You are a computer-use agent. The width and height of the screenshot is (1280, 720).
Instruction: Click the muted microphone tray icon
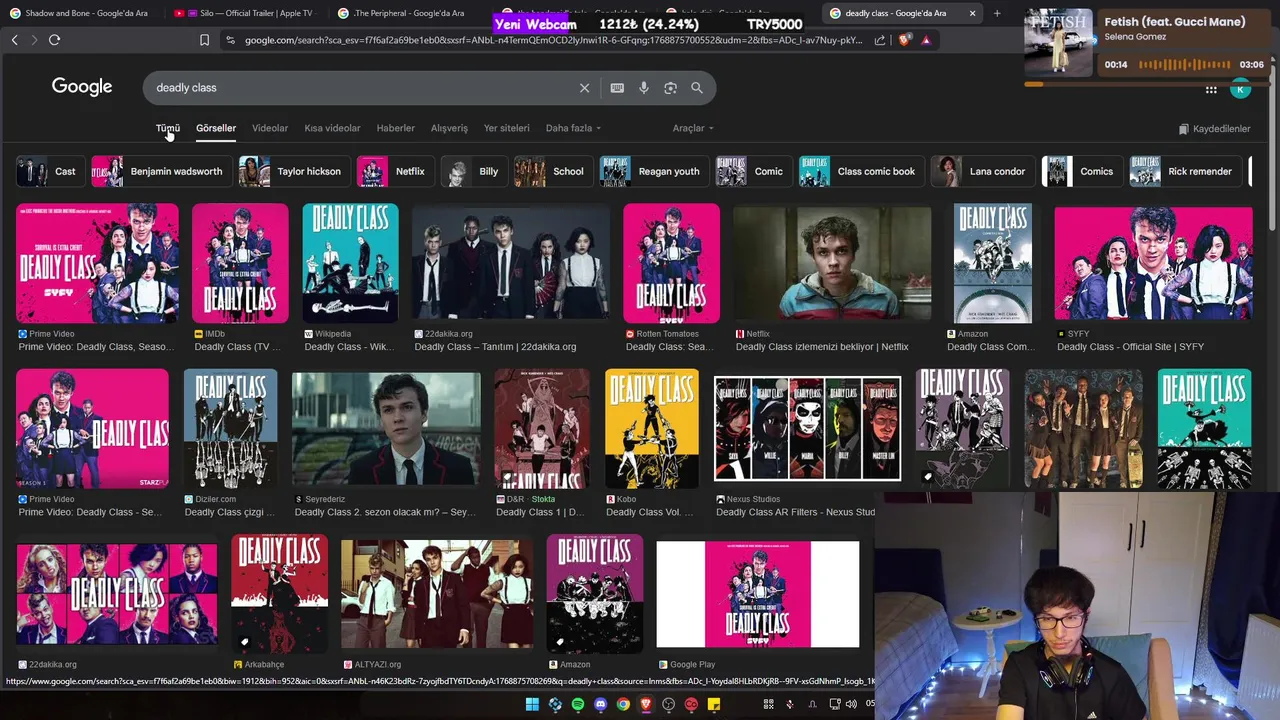[790, 705]
